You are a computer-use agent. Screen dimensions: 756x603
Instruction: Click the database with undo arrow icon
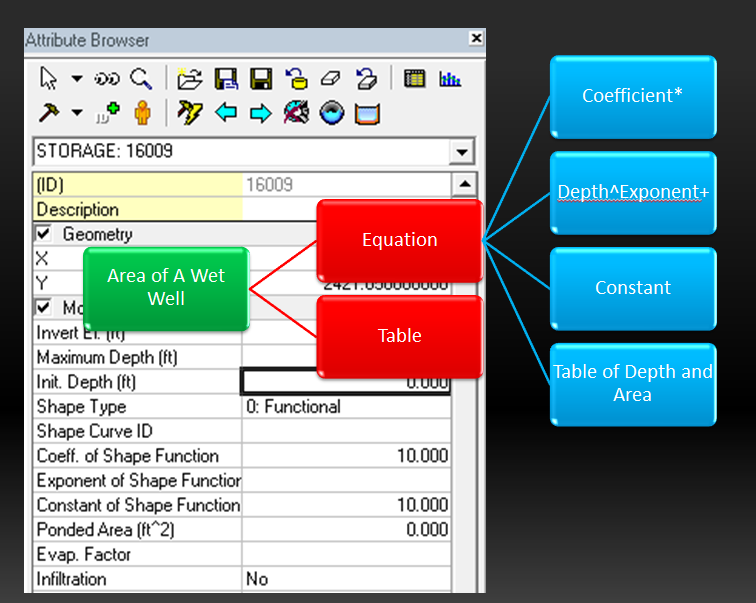[x=297, y=79]
